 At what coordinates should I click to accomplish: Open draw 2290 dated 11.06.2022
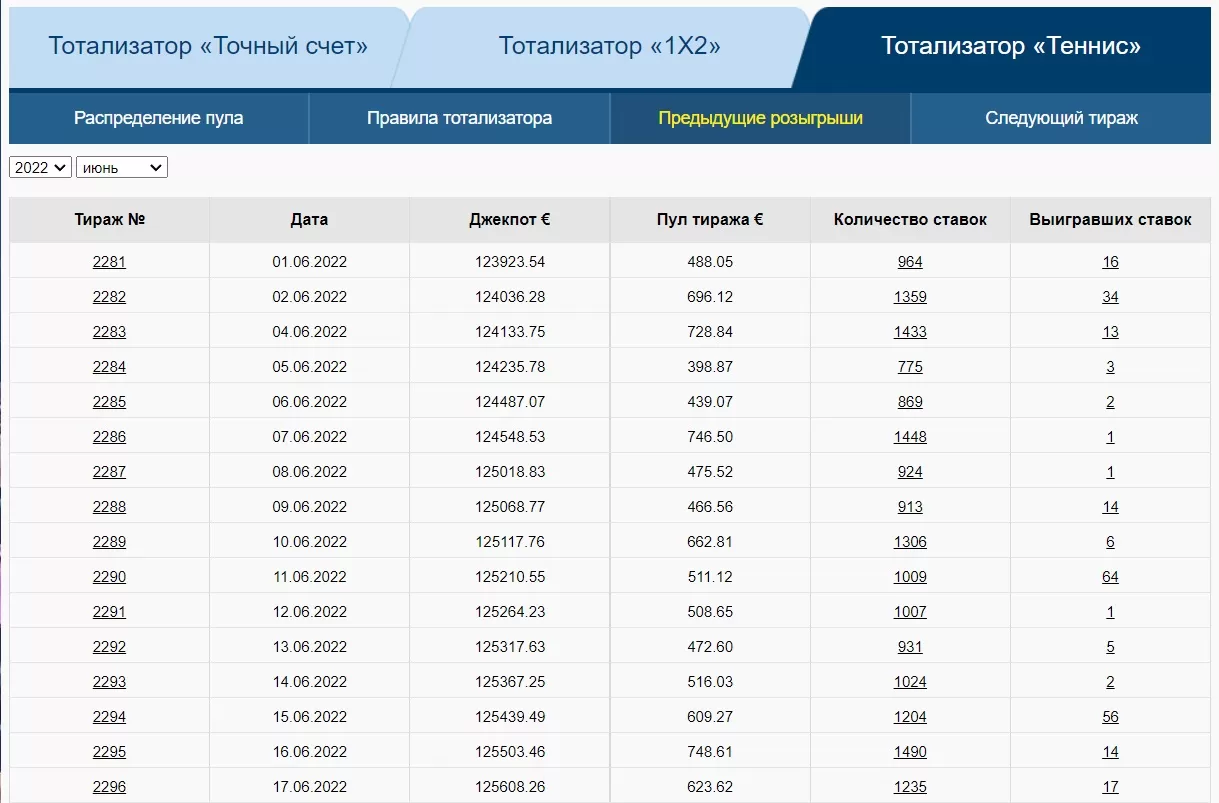[109, 576]
